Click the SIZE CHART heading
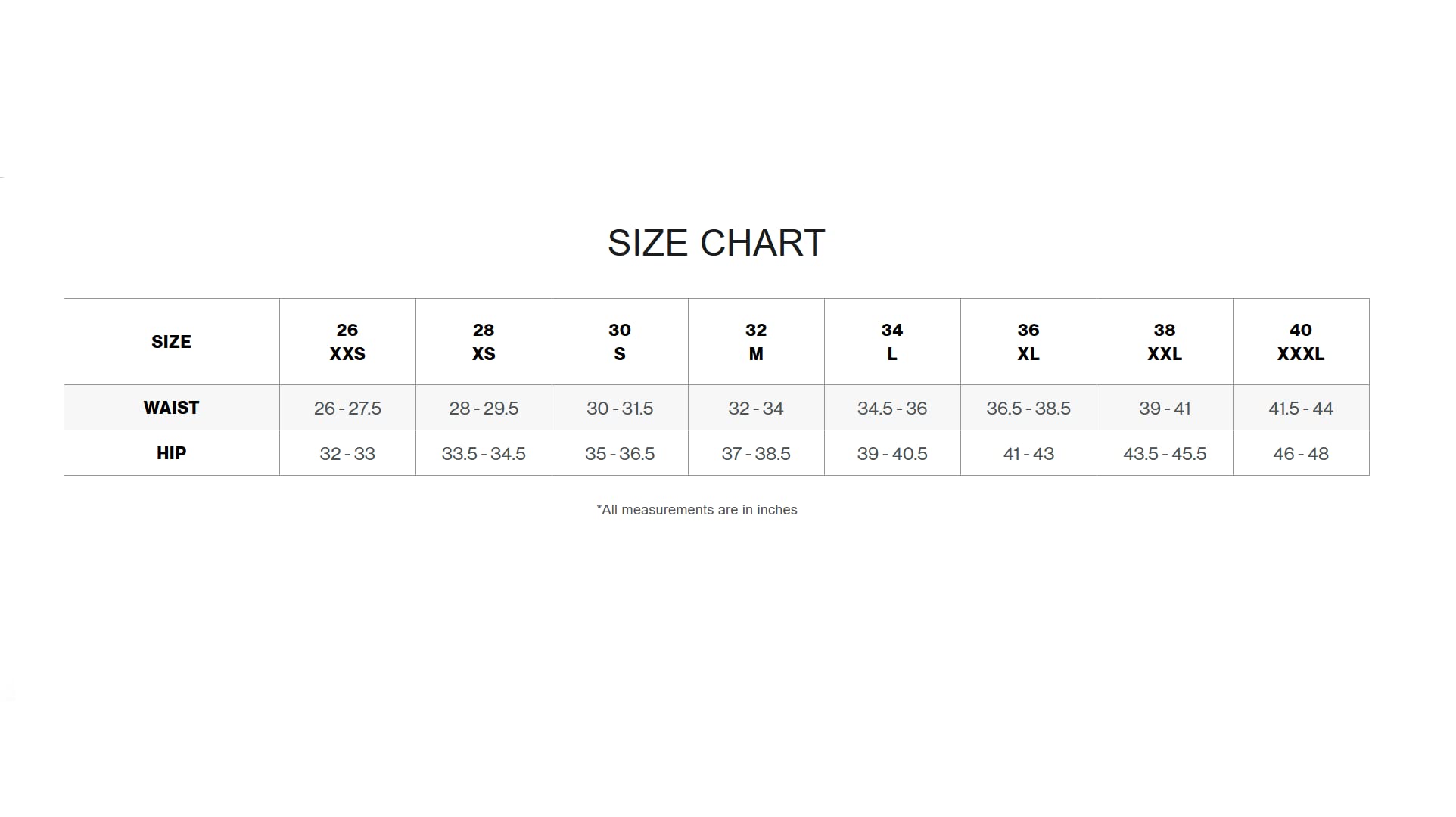Viewport: 1456px width, 817px height. coord(716,244)
